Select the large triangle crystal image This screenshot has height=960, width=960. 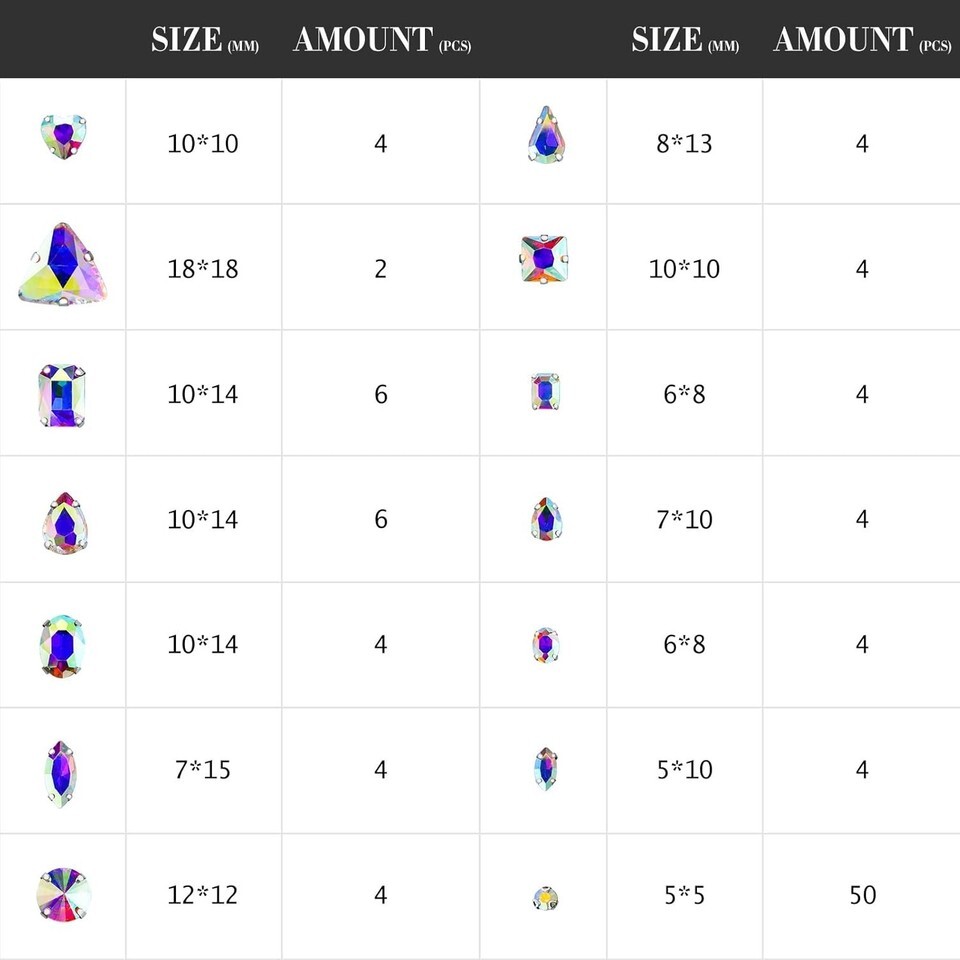click(62, 264)
